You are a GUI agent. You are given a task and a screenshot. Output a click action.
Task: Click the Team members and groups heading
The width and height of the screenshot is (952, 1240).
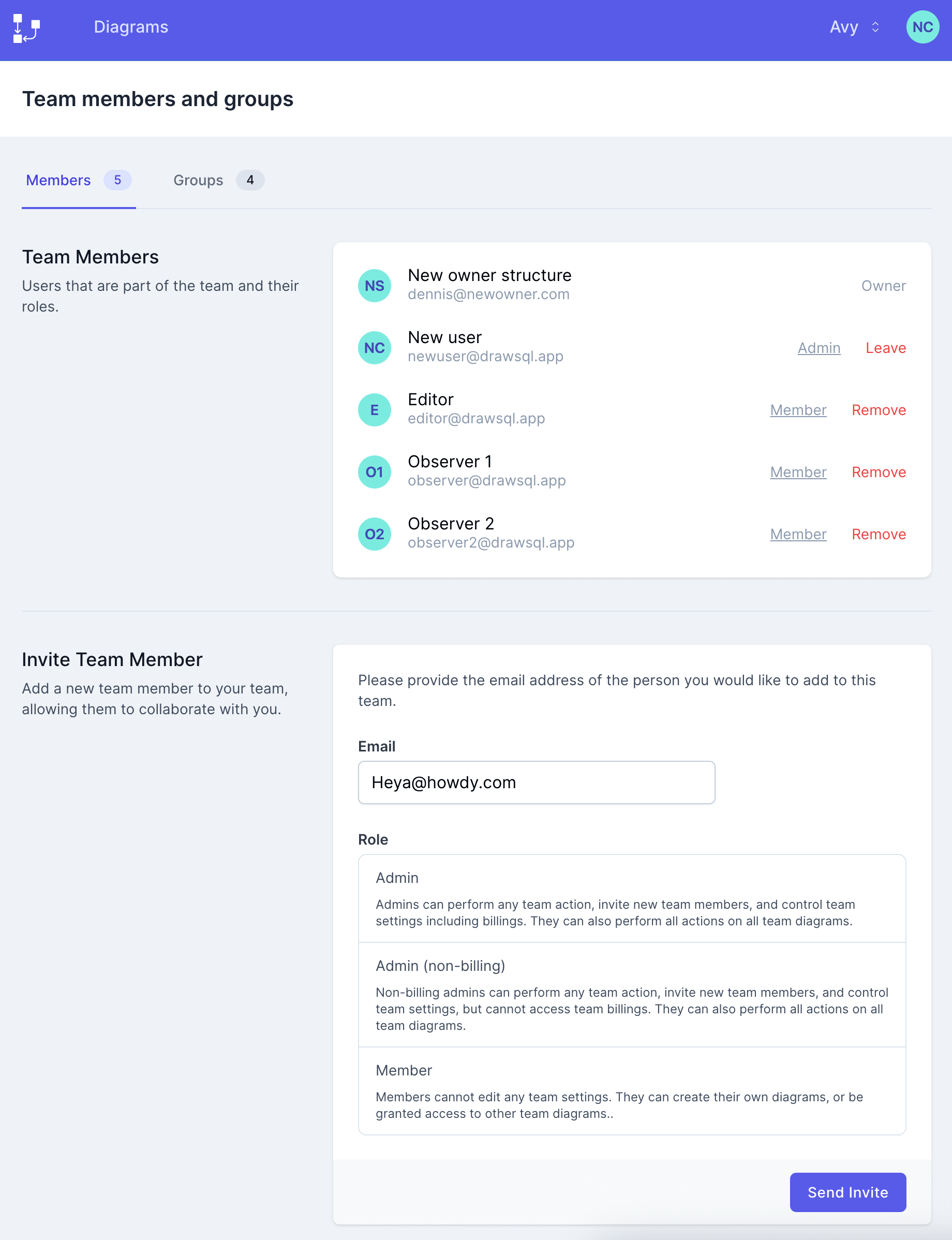[157, 99]
